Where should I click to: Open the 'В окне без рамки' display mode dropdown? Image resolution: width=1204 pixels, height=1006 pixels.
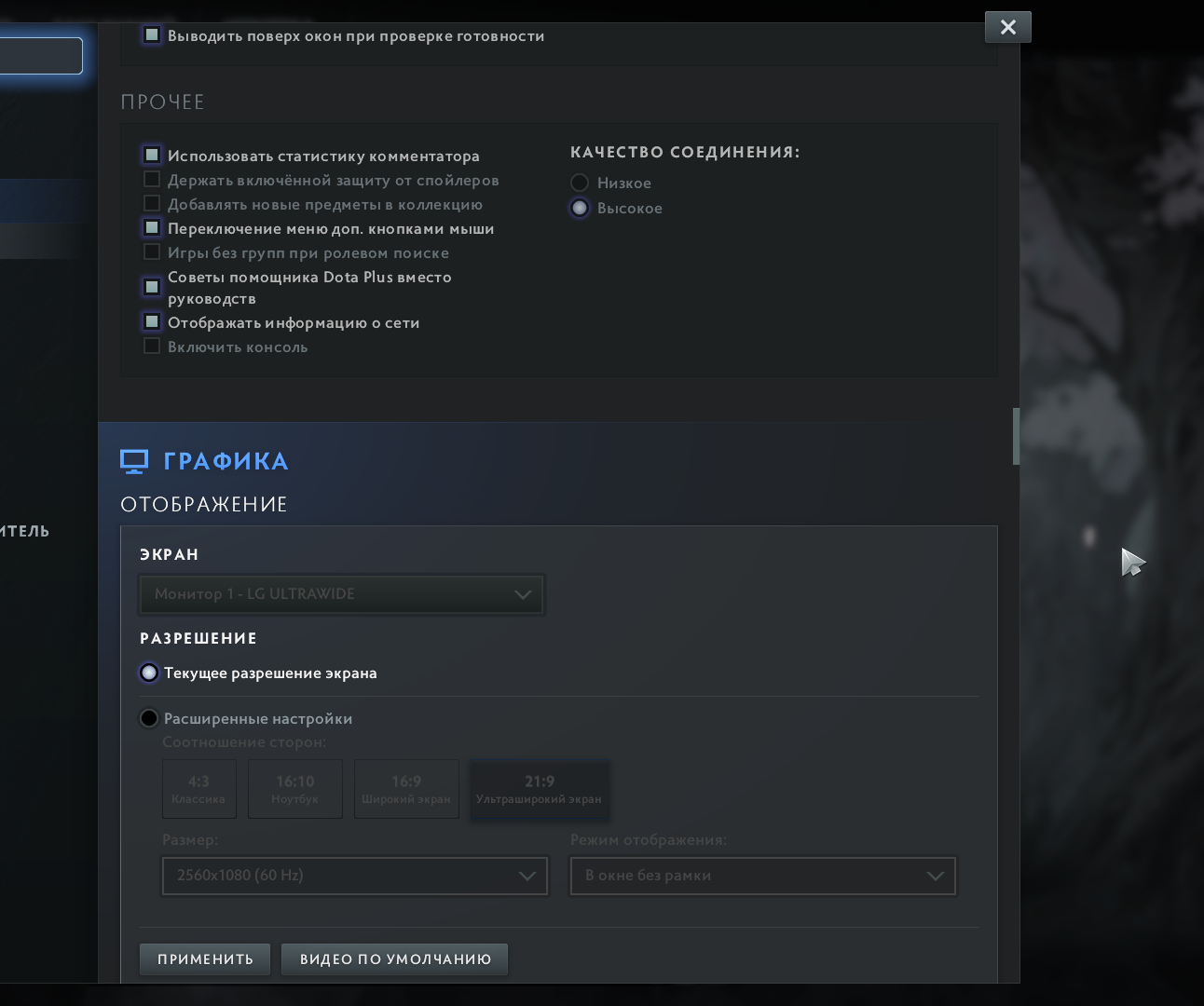(x=763, y=876)
